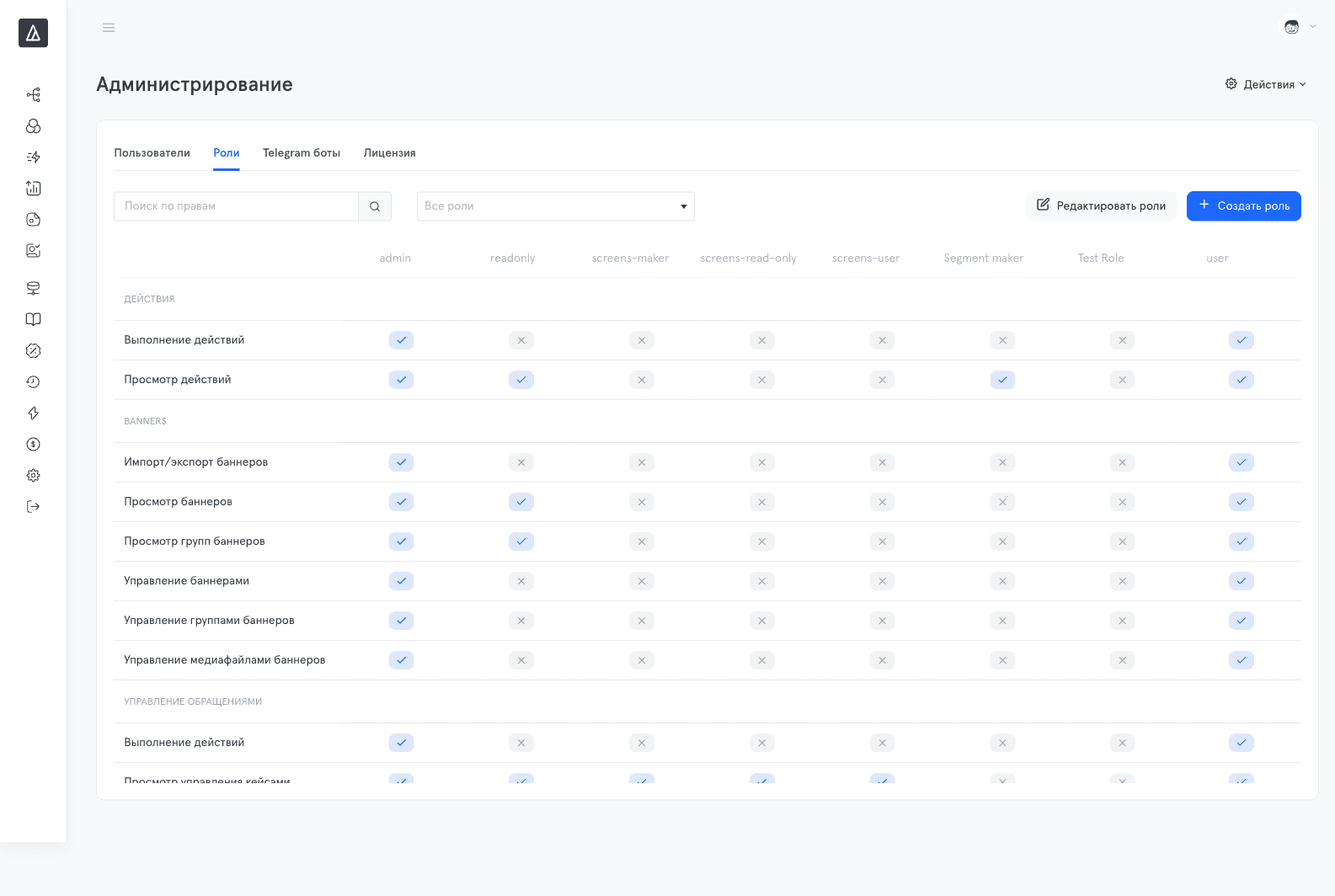Click the Редактировать роли button
Image resolution: width=1335 pixels, height=896 pixels.
pos(1101,206)
